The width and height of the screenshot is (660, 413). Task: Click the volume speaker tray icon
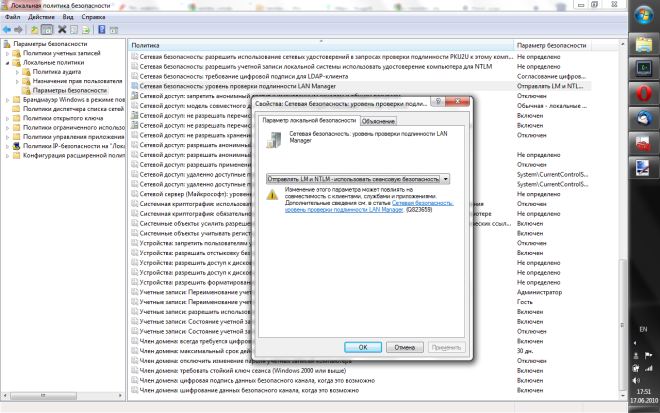coord(636,381)
